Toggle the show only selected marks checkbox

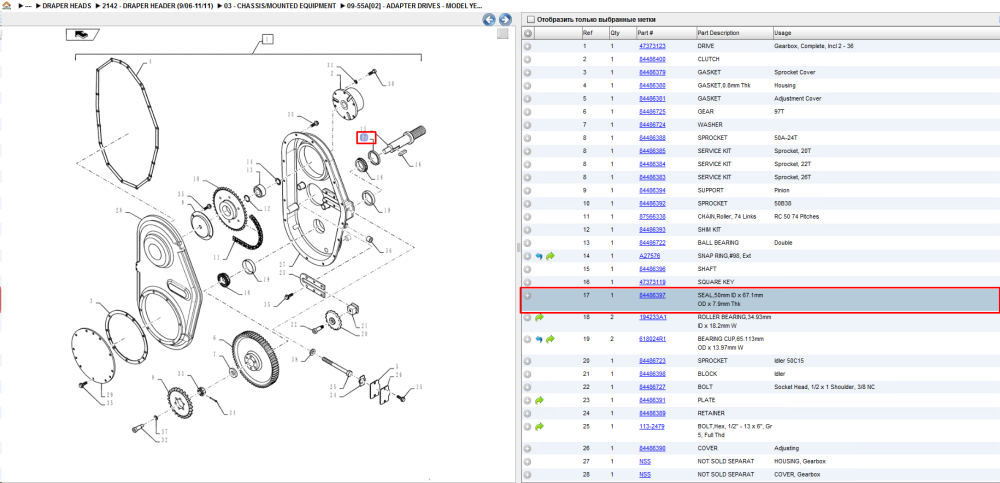(x=531, y=20)
